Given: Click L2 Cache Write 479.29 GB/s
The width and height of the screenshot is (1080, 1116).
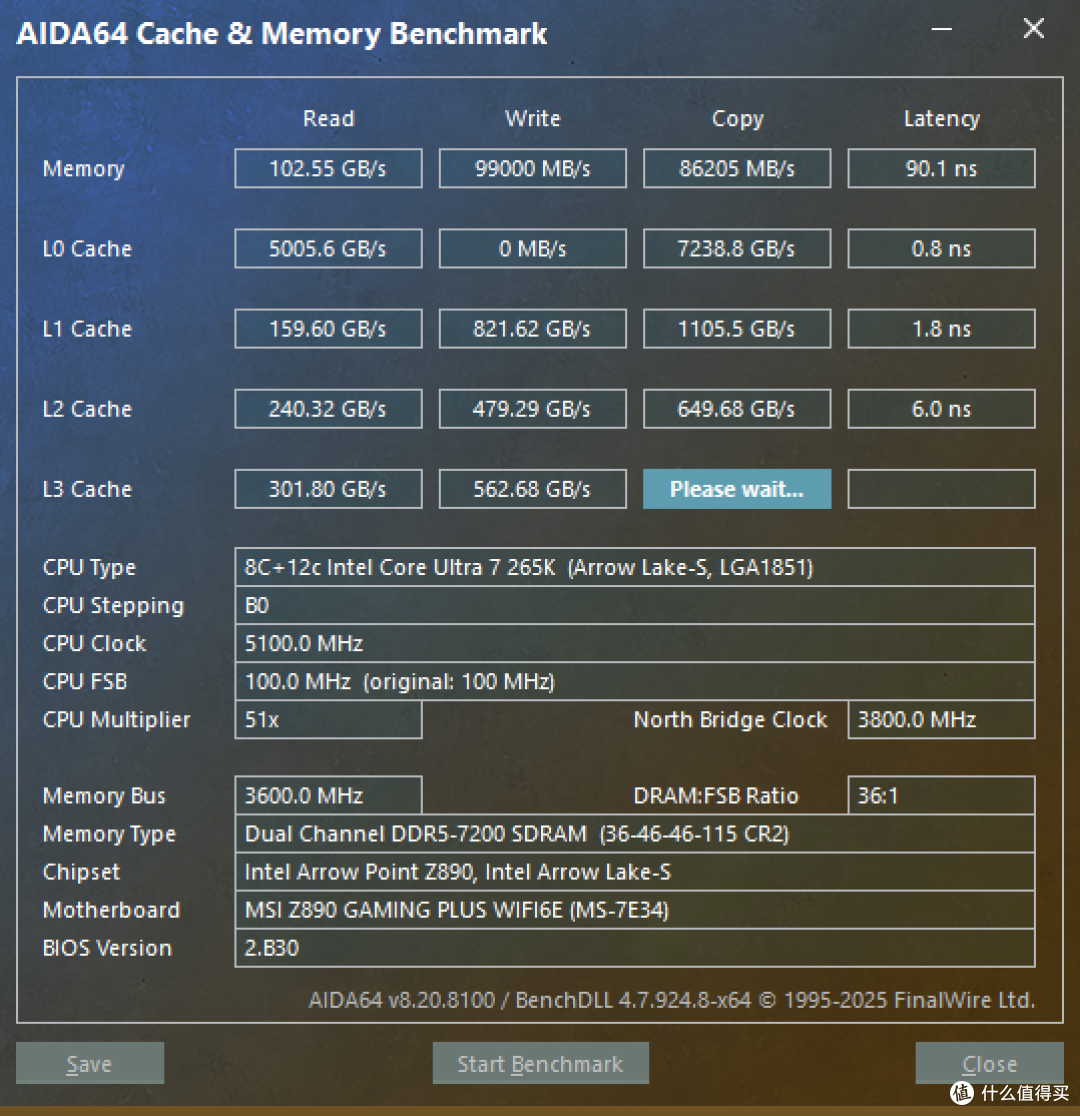Looking at the screenshot, I should 533,409.
